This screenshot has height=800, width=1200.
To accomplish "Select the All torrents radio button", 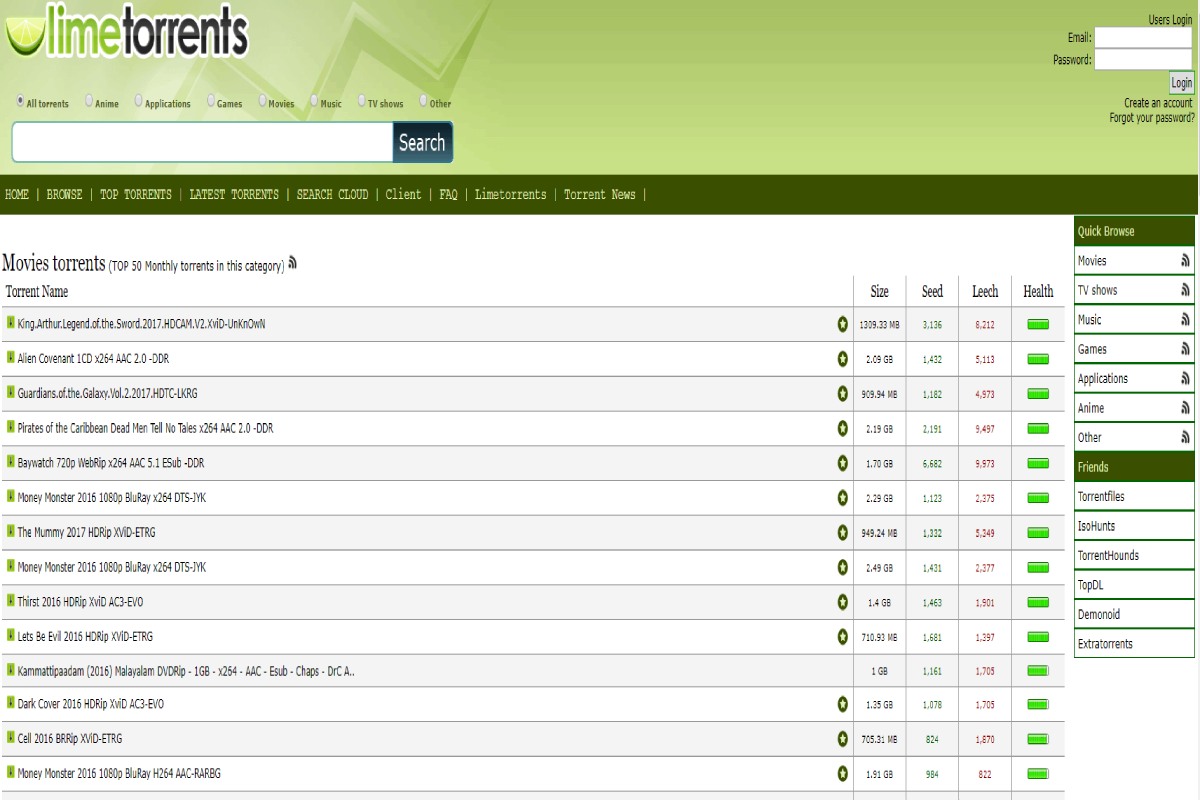I will tap(20, 101).
